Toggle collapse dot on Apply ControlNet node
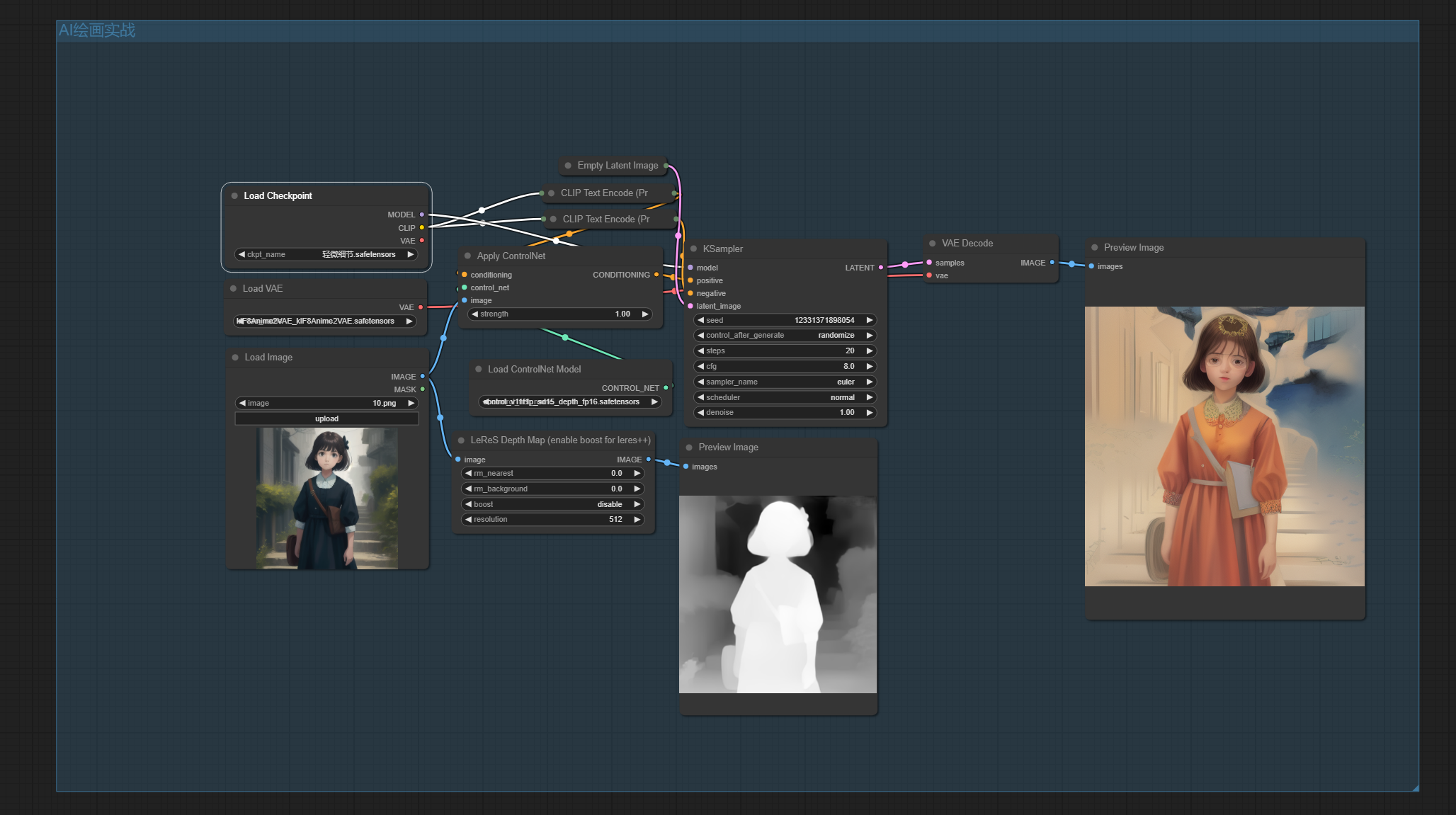This screenshot has width=1456, height=815. point(467,256)
